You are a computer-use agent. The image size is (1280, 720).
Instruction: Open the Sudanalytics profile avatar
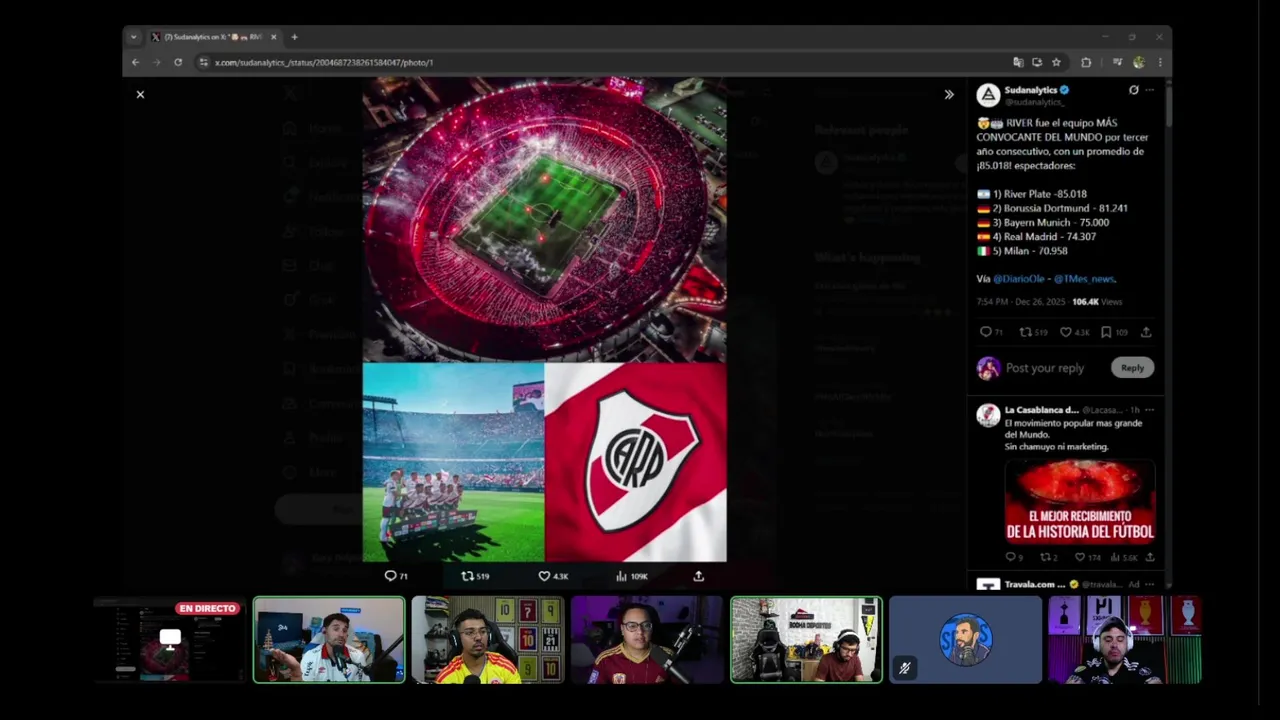988,95
